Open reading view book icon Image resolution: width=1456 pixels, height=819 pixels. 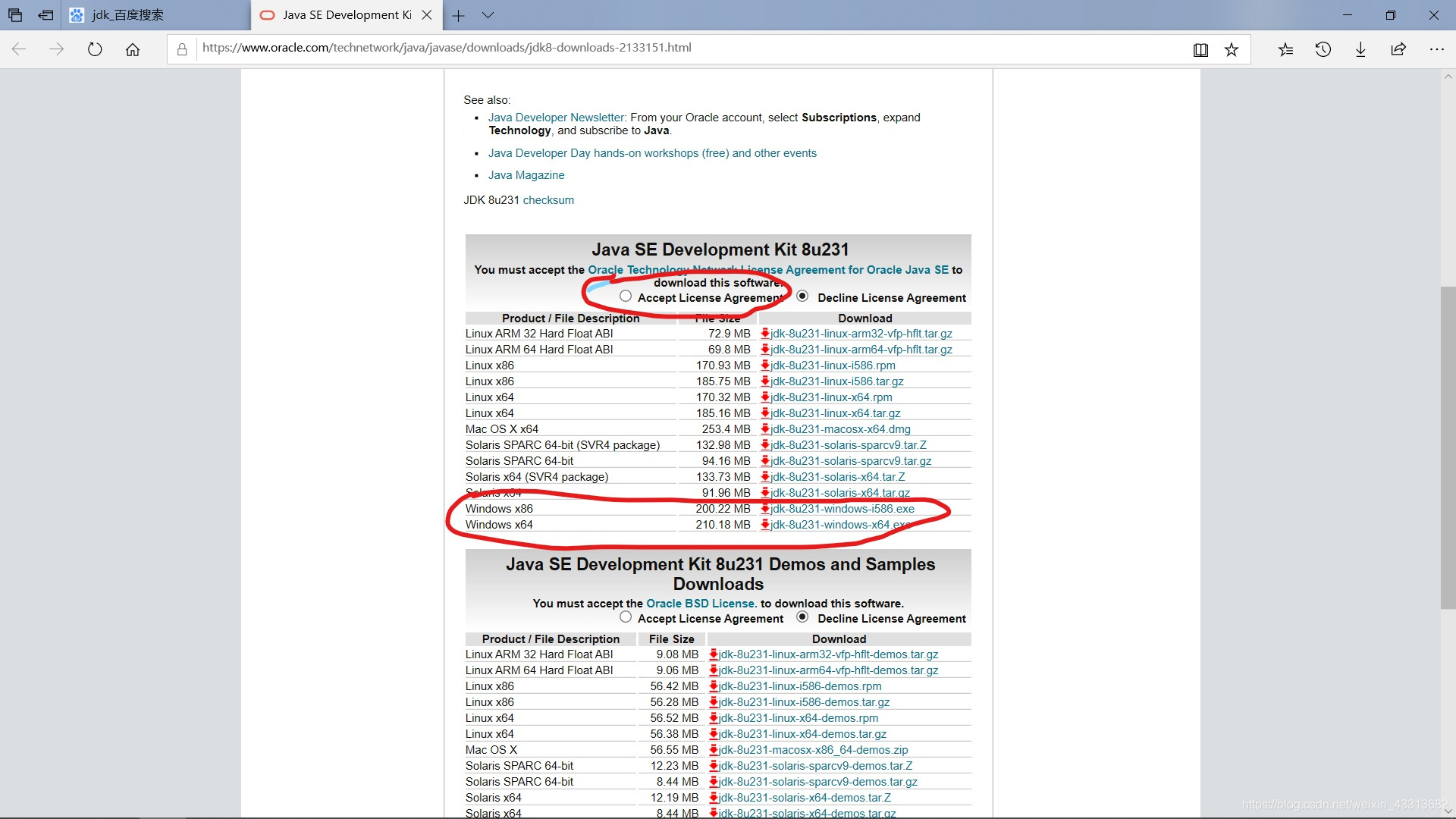pos(1200,49)
